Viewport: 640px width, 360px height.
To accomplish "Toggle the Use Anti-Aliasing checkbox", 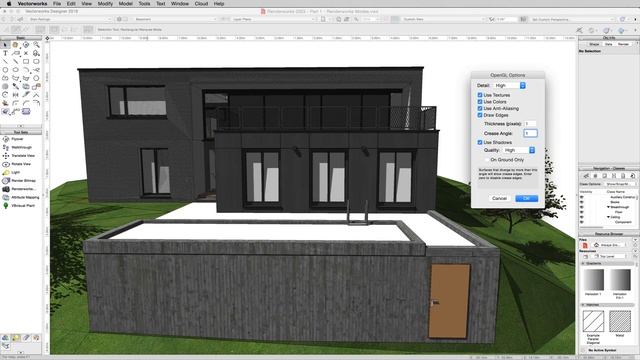I will [480, 108].
